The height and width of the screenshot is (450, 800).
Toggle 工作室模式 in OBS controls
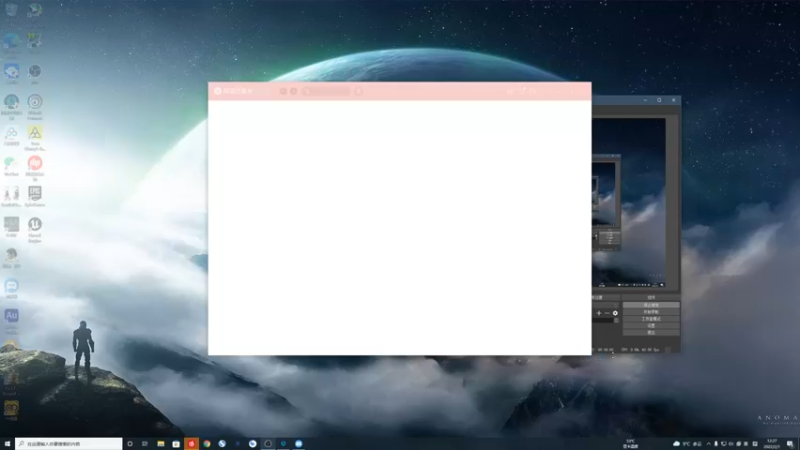pos(651,319)
